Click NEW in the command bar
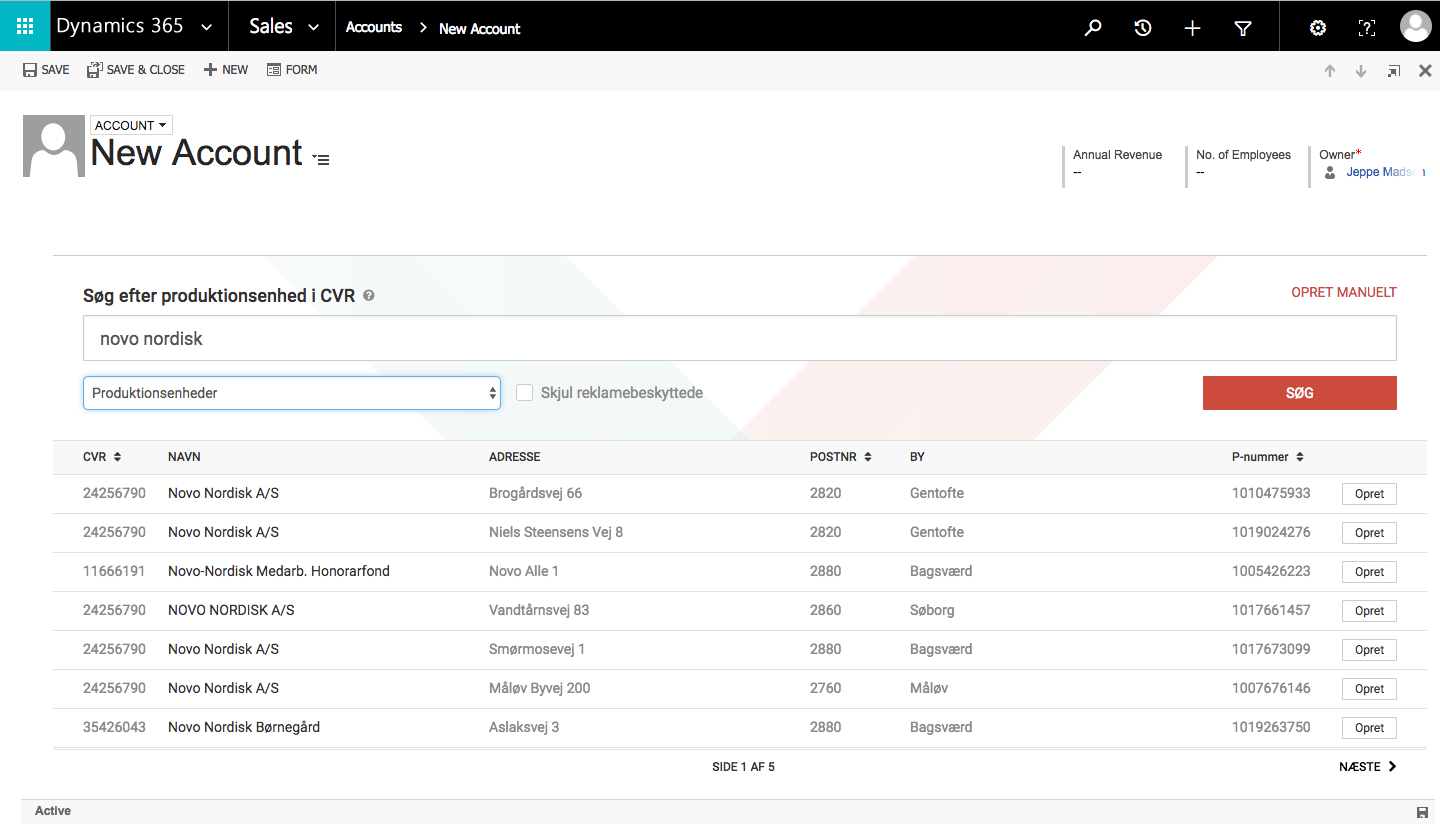 pos(226,70)
